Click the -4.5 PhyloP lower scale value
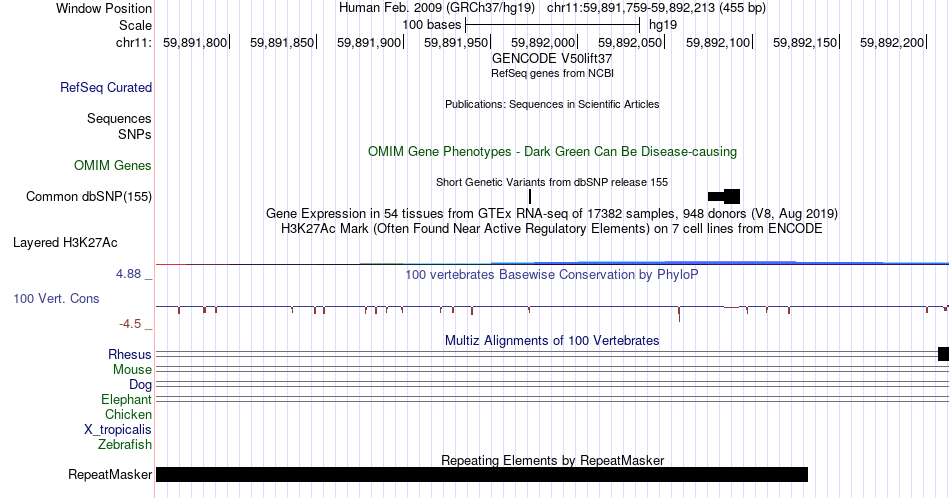Image resolution: width=950 pixels, height=498 pixels. point(130,324)
